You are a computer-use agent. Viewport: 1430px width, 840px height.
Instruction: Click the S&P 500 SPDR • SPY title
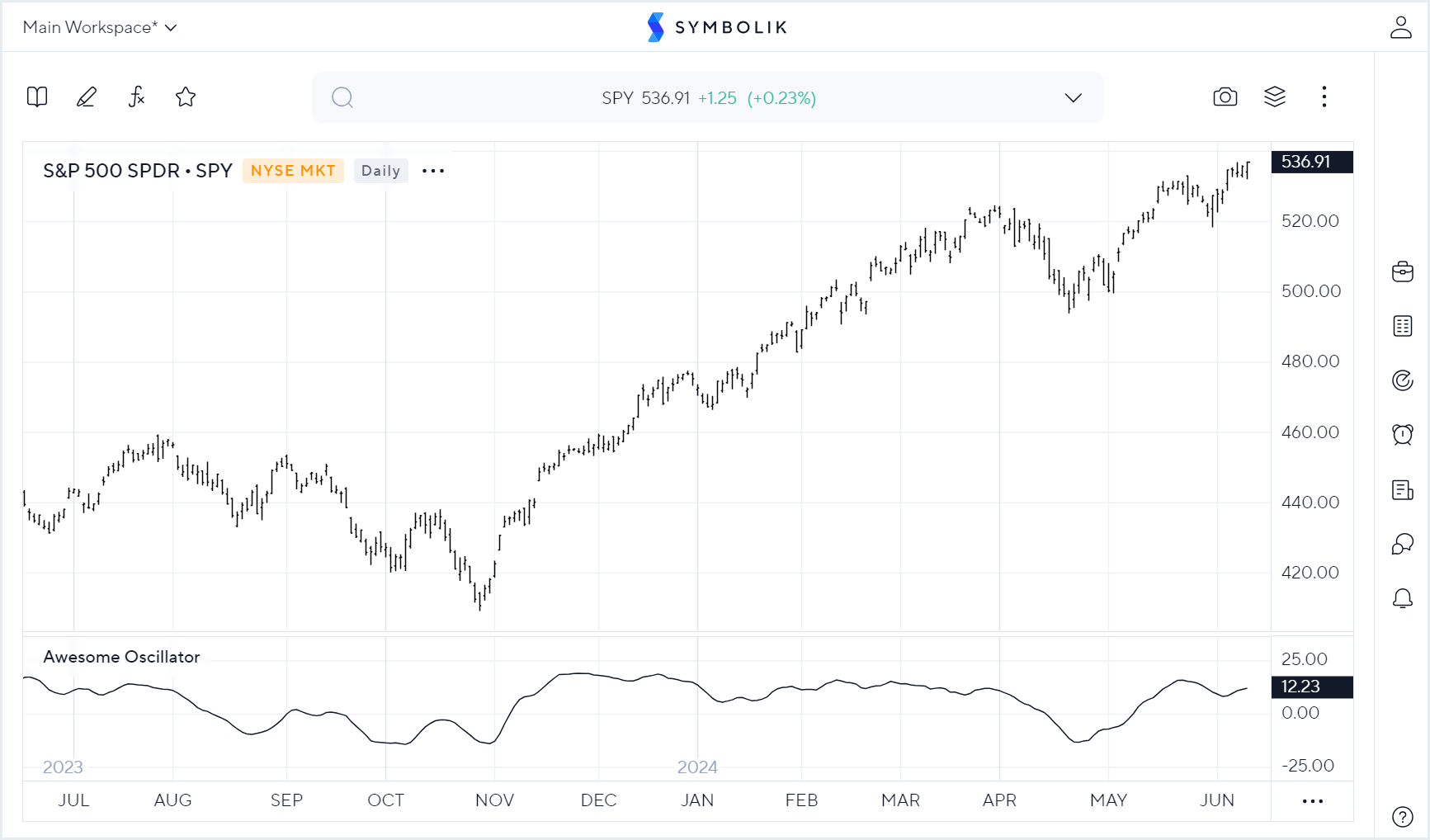pos(138,171)
